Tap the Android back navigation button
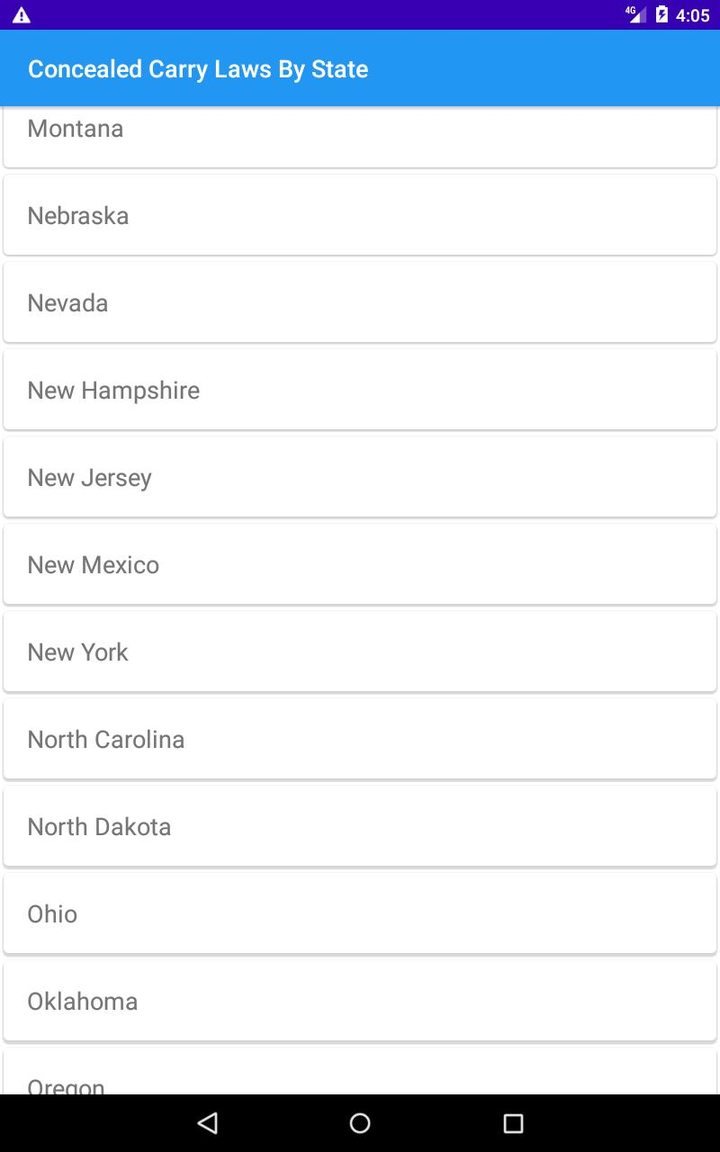The height and width of the screenshot is (1152, 720). pos(208,1123)
